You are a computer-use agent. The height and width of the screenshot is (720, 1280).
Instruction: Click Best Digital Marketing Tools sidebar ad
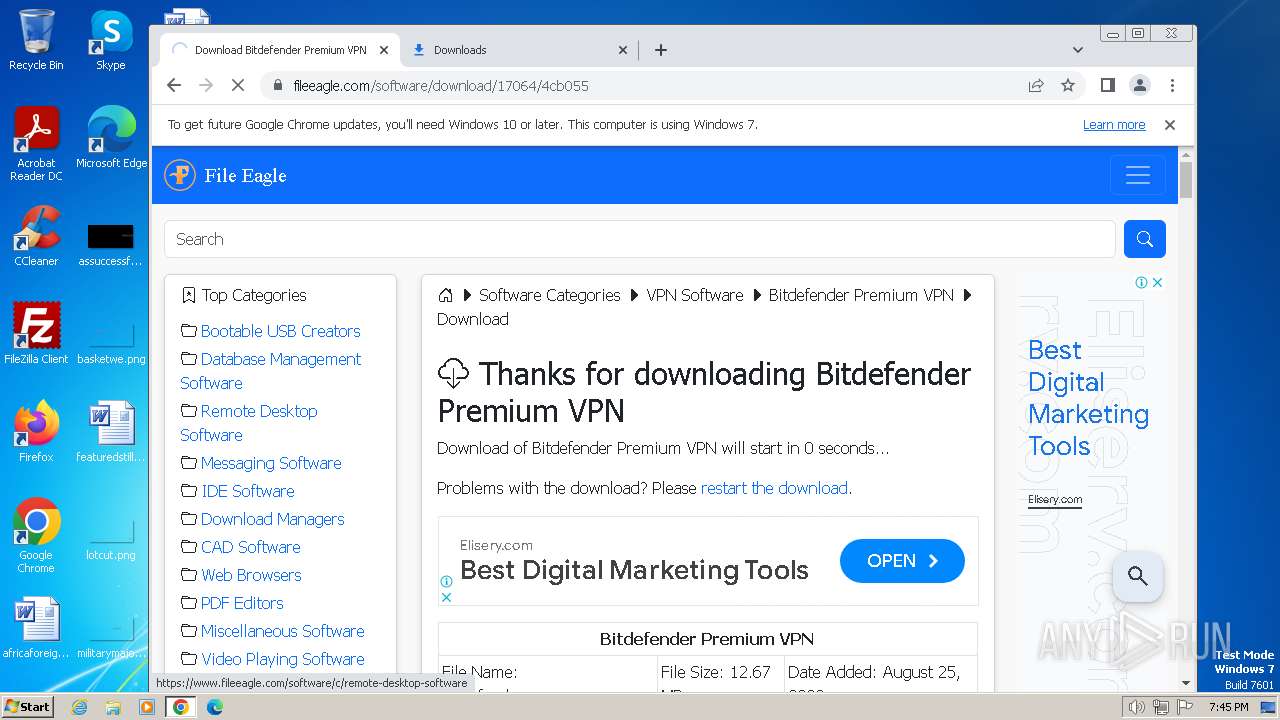tap(1088, 398)
